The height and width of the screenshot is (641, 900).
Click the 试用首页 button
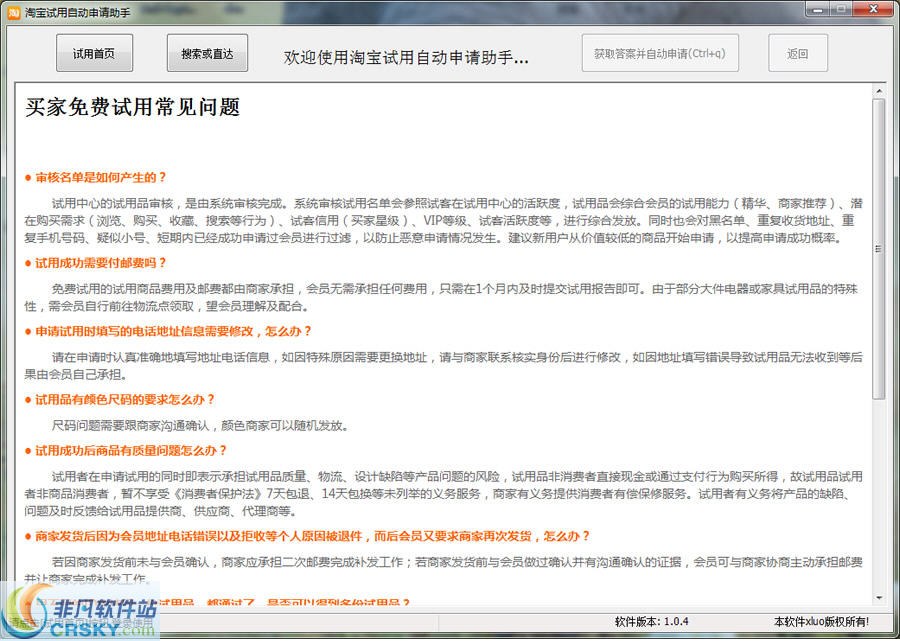(x=94, y=53)
